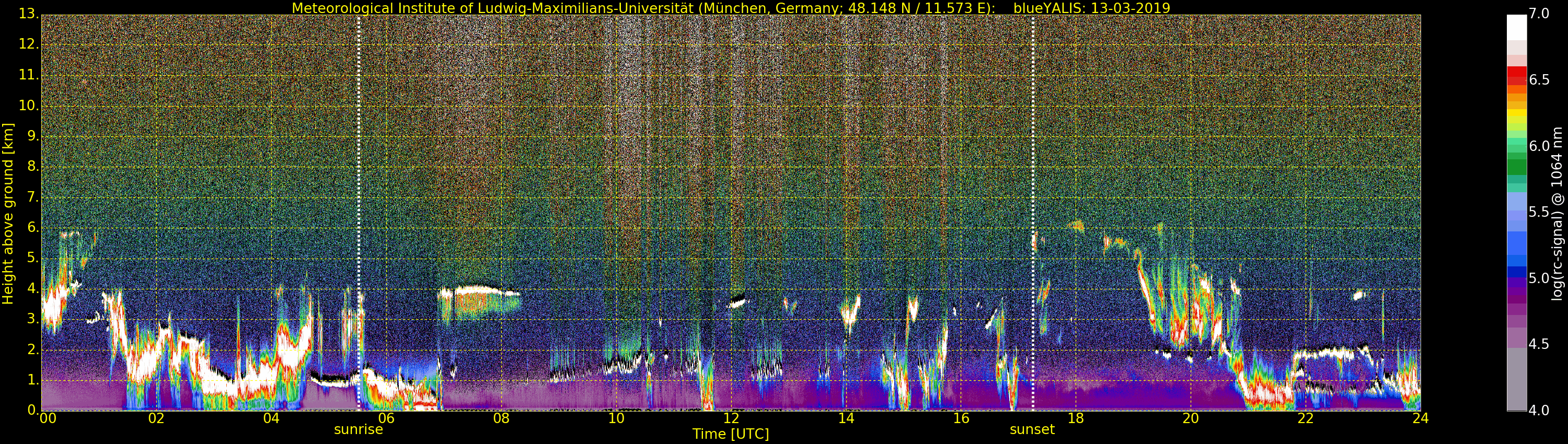Click the '04' time tick label
The width and height of the screenshot is (1568, 444).
click(271, 418)
